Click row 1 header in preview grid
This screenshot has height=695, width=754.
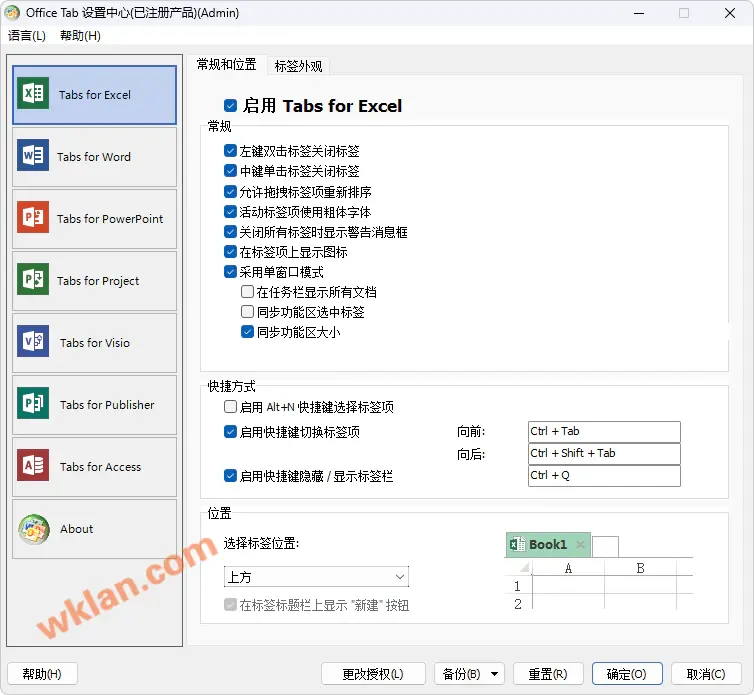(x=517, y=586)
